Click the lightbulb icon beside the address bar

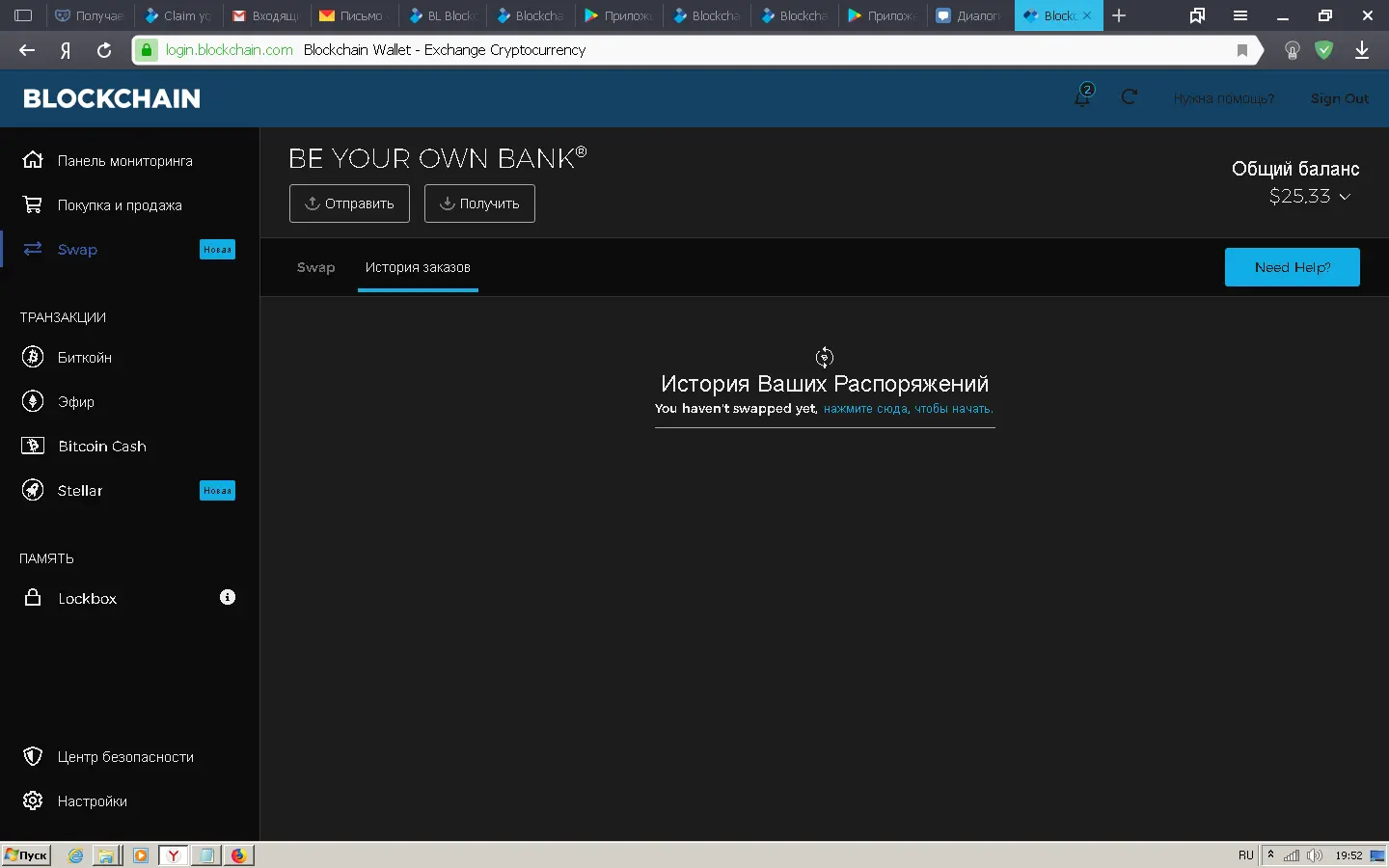pyautogui.click(x=1293, y=50)
